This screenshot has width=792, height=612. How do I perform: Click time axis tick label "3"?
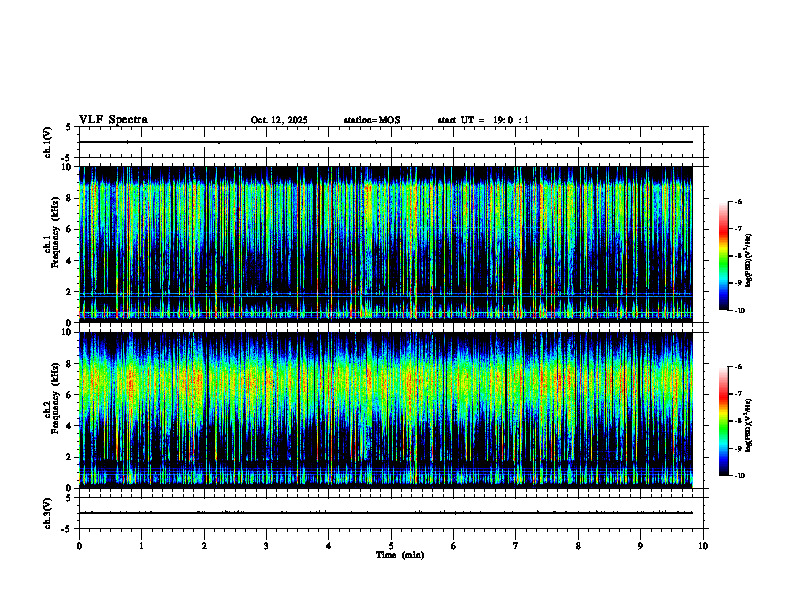(266, 546)
